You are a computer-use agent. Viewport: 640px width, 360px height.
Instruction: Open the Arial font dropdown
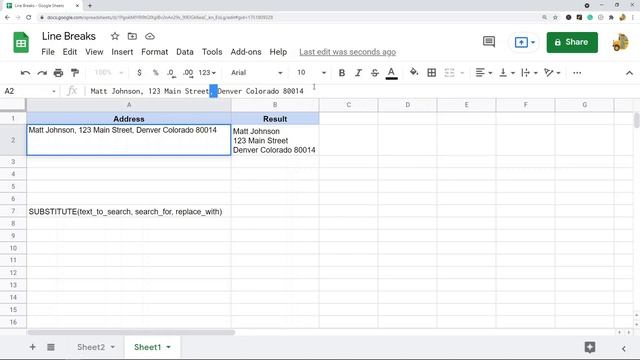point(256,73)
